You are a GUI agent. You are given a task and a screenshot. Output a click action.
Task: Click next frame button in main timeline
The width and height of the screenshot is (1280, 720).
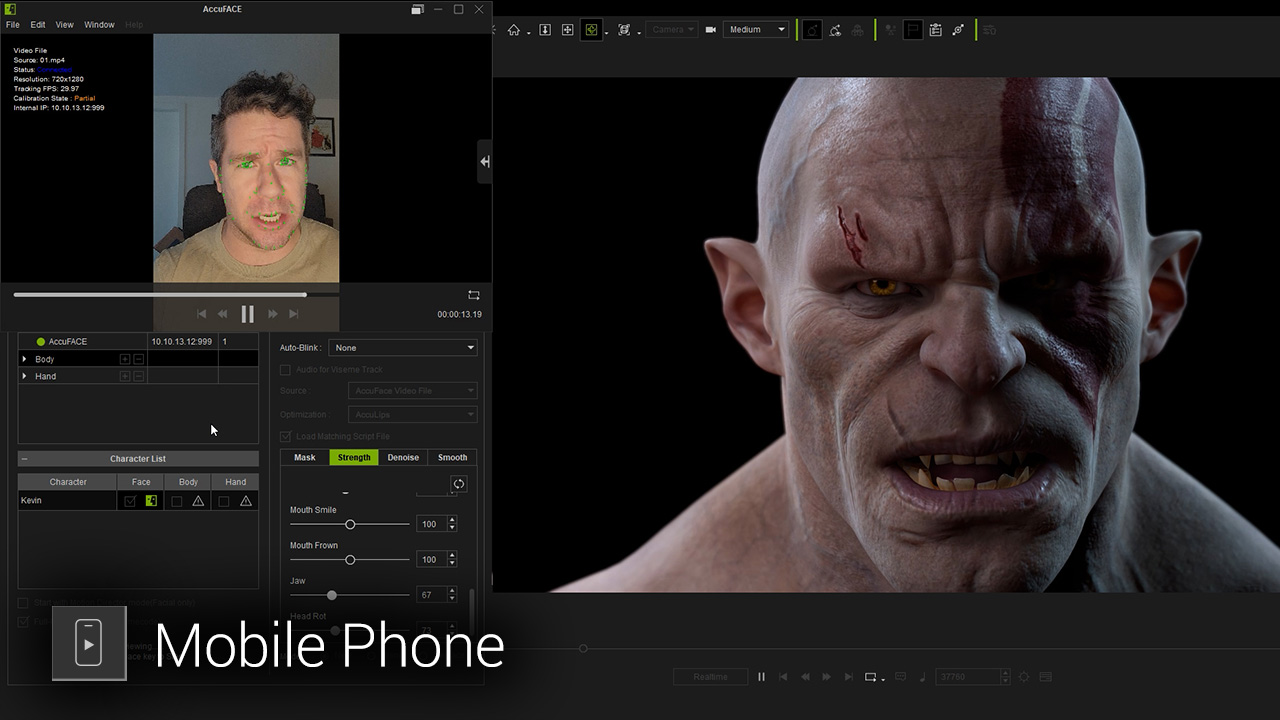click(x=826, y=677)
